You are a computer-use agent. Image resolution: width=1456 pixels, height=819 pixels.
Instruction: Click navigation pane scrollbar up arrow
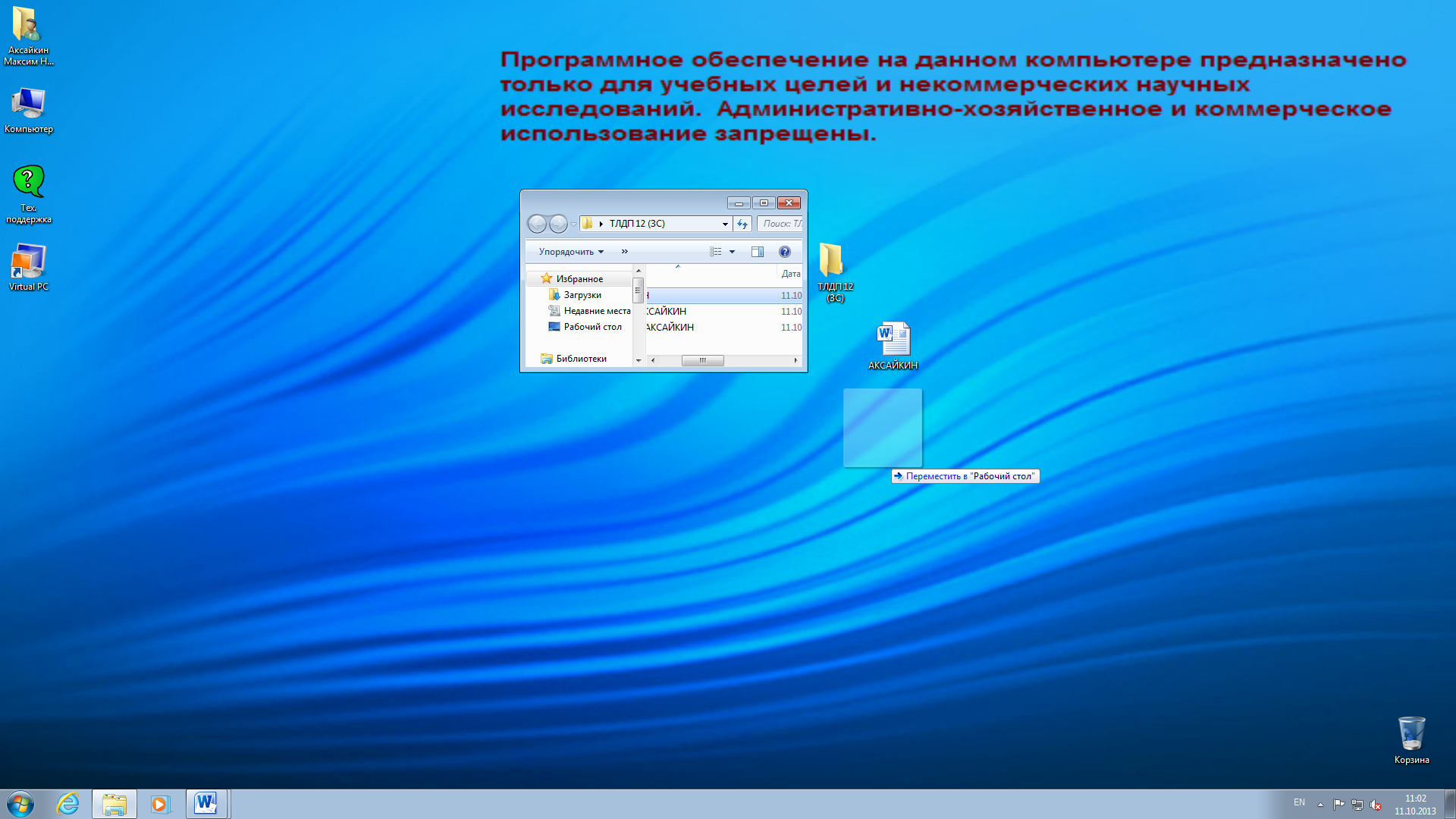pos(639,271)
